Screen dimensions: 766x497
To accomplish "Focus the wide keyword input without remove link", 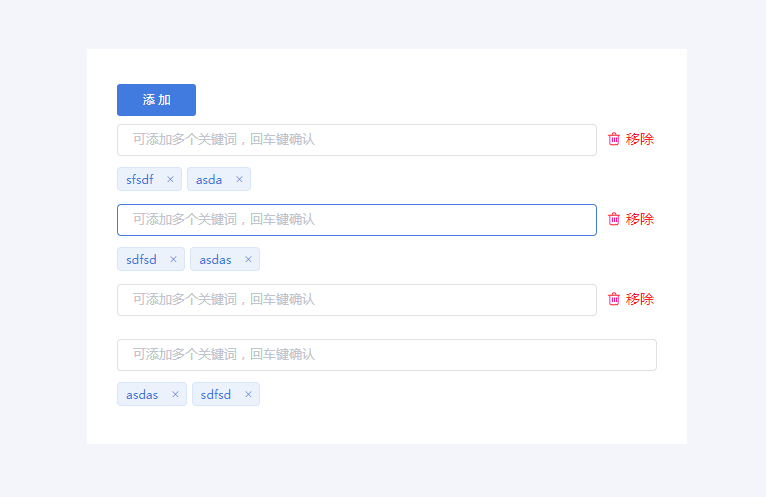I will click(387, 355).
